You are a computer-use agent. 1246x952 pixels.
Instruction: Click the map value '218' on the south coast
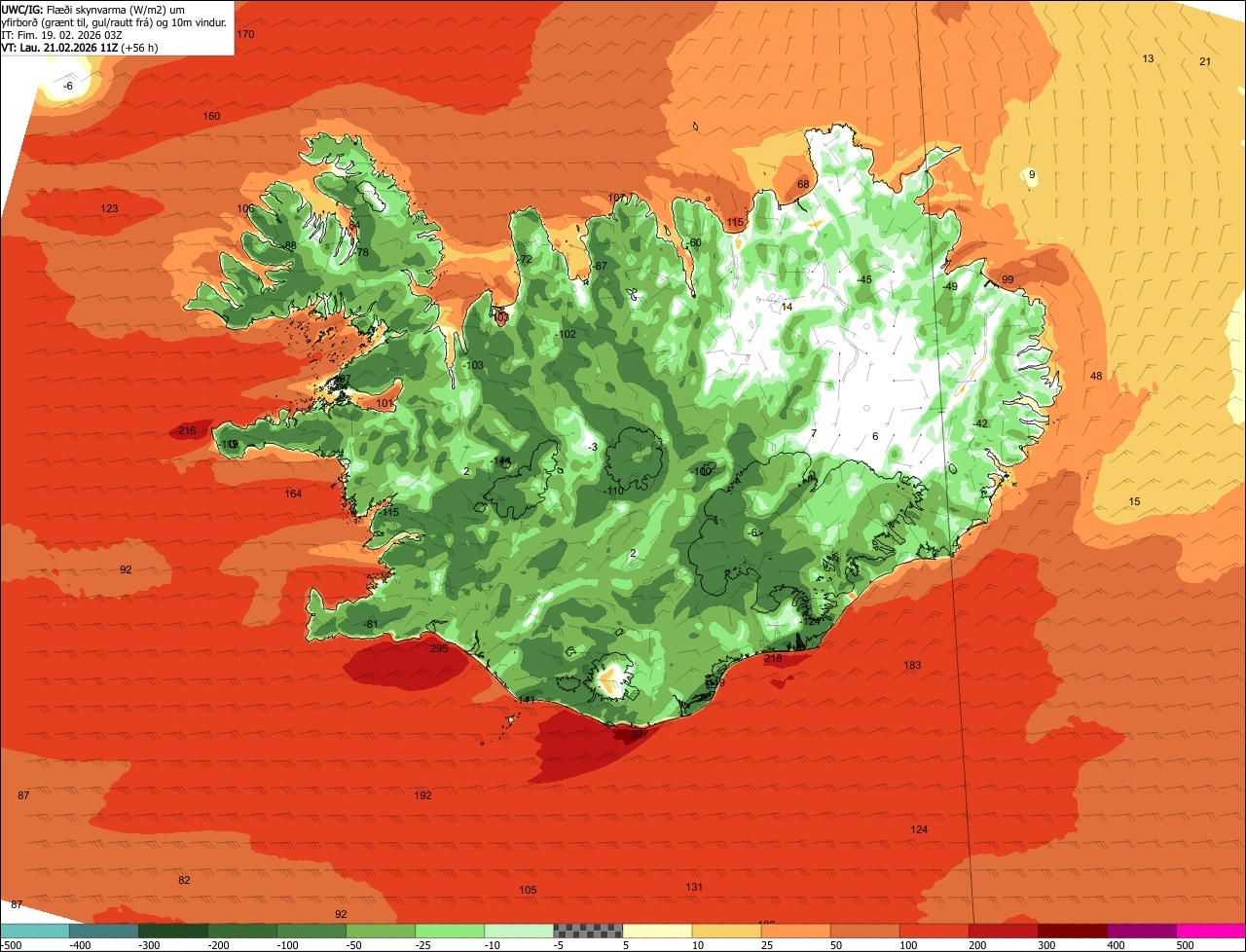[773, 659]
